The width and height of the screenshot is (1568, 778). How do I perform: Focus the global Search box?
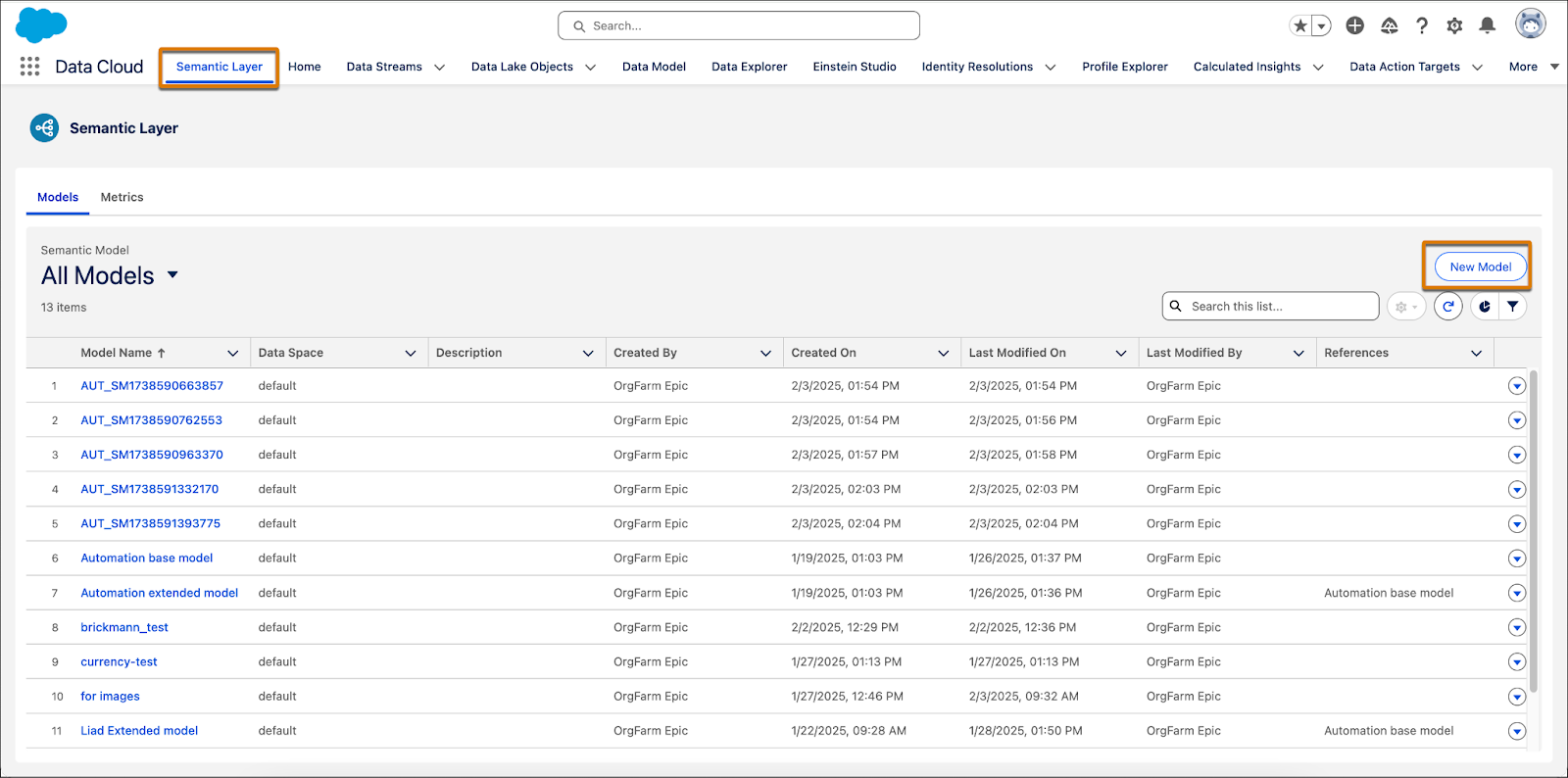(x=739, y=25)
